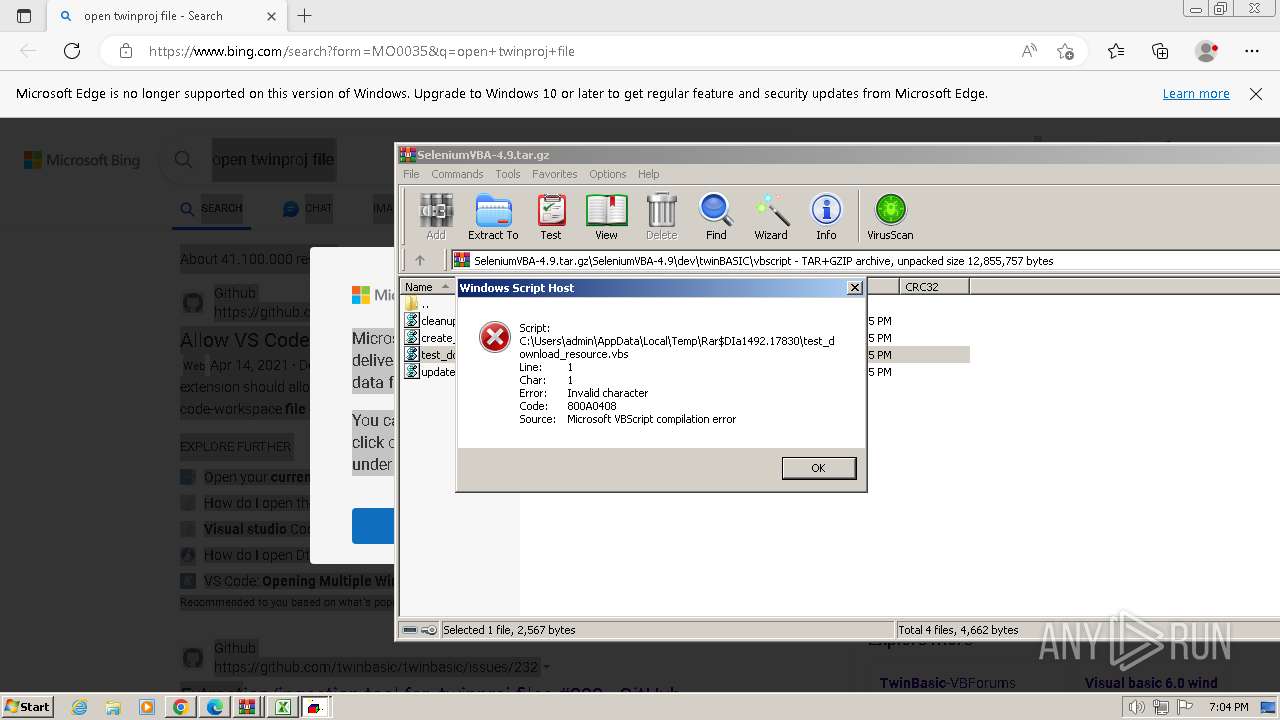Sort the file list by the Name column
This screenshot has height=720, width=1280.
point(428,287)
